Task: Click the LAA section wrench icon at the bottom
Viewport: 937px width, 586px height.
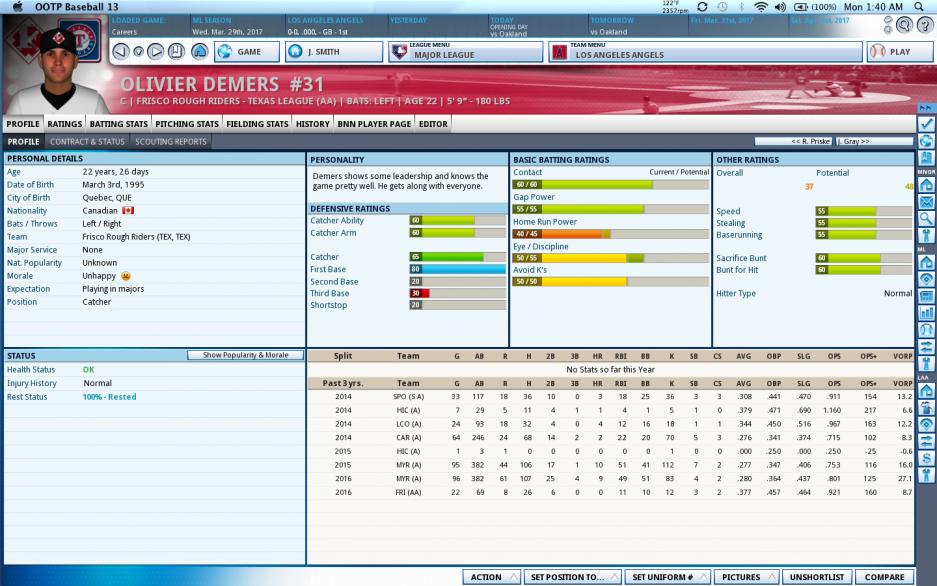Action: tap(926, 475)
